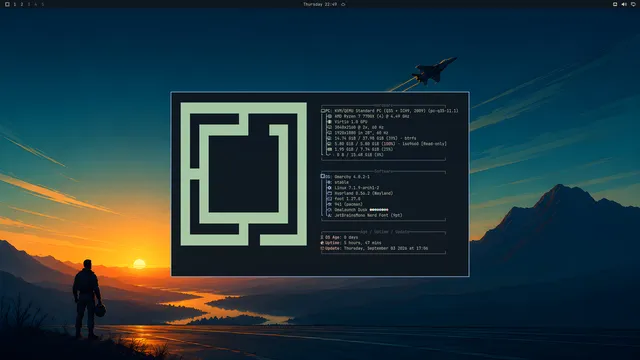This screenshot has width=640, height=360.
Task: Click the hourglass icon before OS Age
Action: [x=322, y=237]
